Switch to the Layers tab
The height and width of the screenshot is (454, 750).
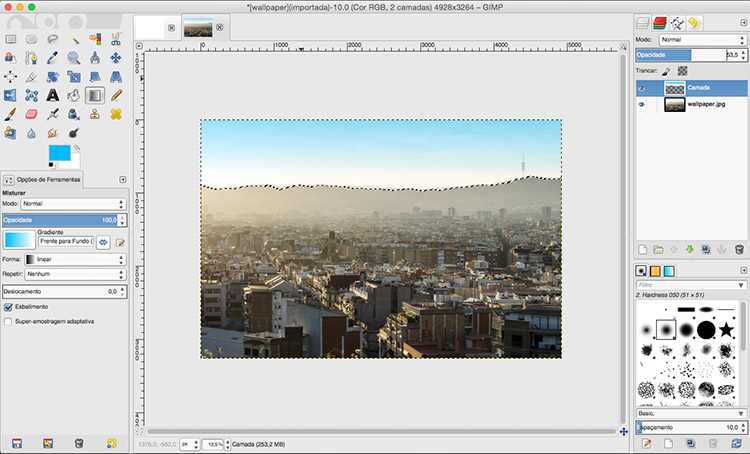[x=642, y=22]
